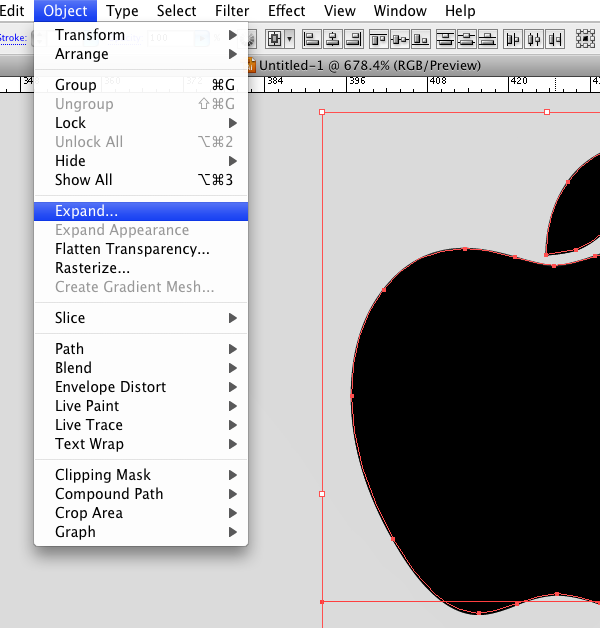Expand the Arrange submenu arrow

point(233,54)
